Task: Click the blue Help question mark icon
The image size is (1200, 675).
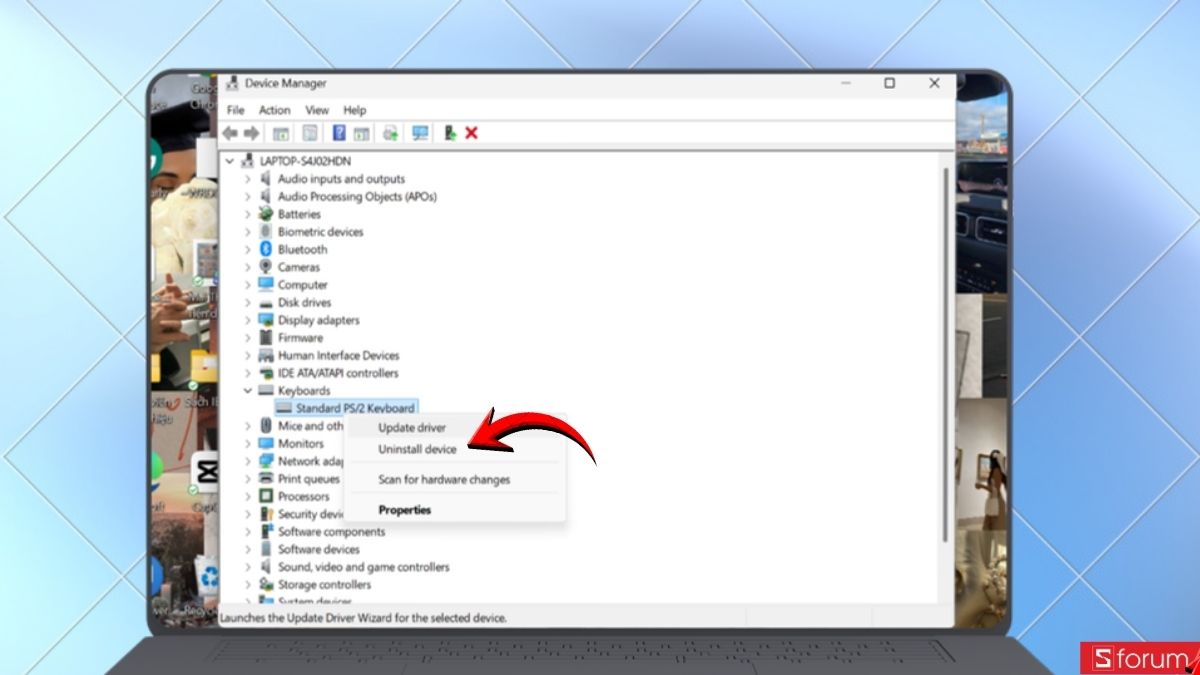Action: pos(339,133)
